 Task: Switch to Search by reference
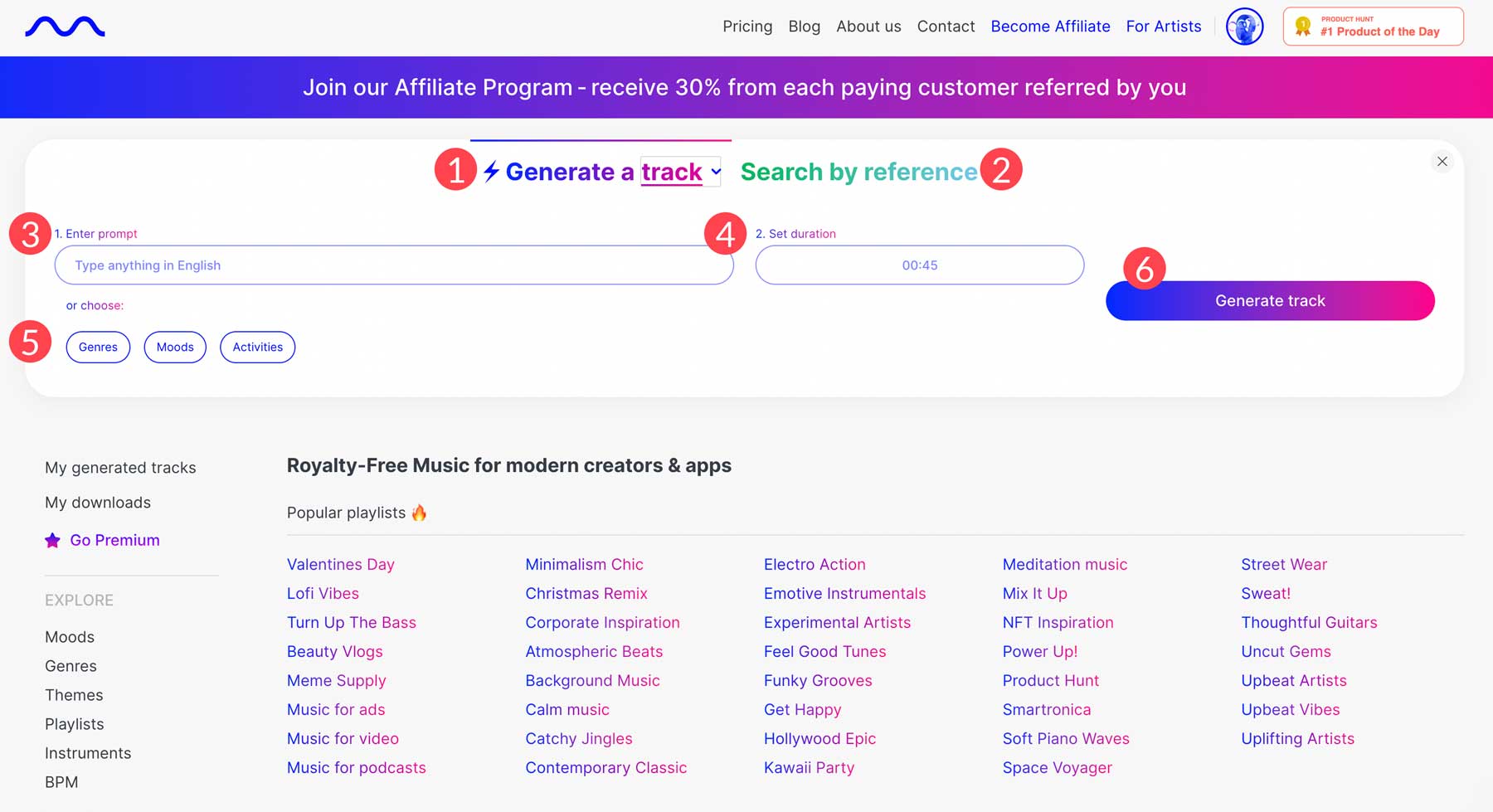tap(858, 172)
